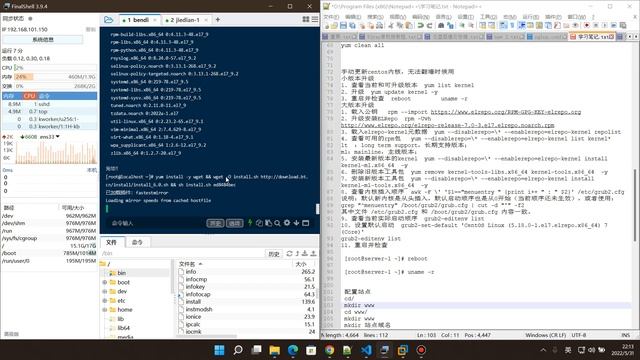640x360 pixels.
Task: Click the paste icon in terminal toolbar
Action: (268, 223)
